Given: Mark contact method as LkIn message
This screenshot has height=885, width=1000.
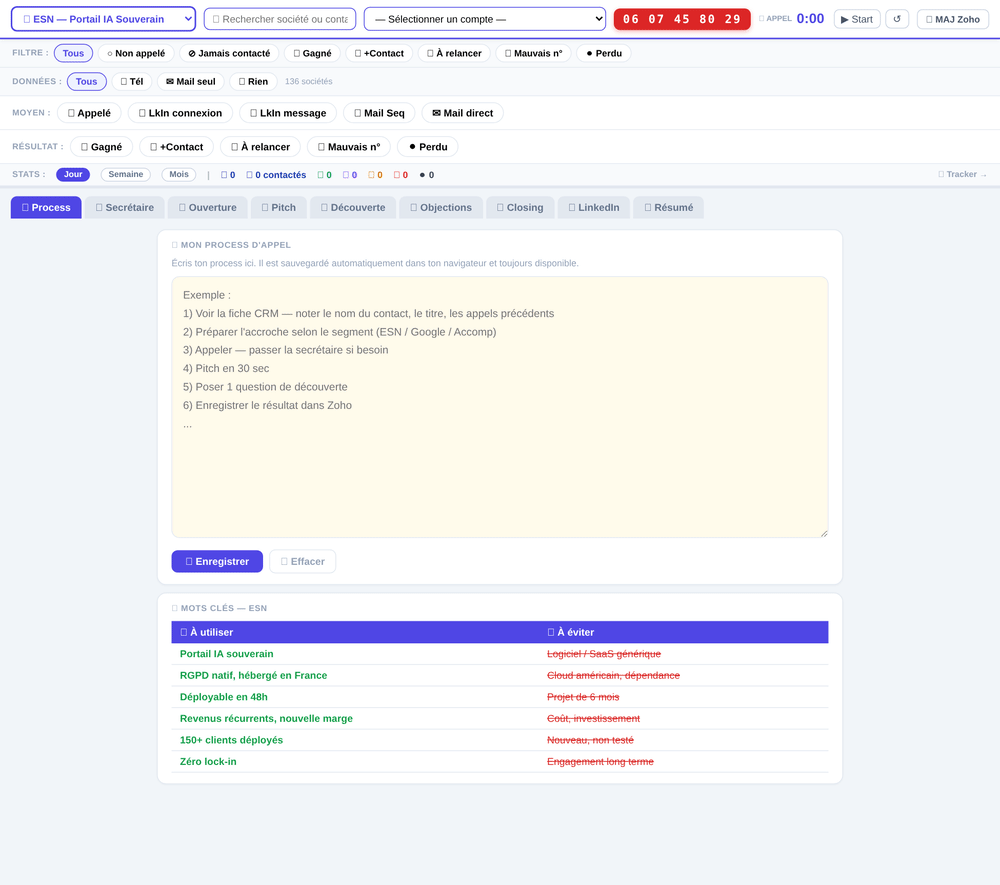Looking at the screenshot, I should click(288, 113).
